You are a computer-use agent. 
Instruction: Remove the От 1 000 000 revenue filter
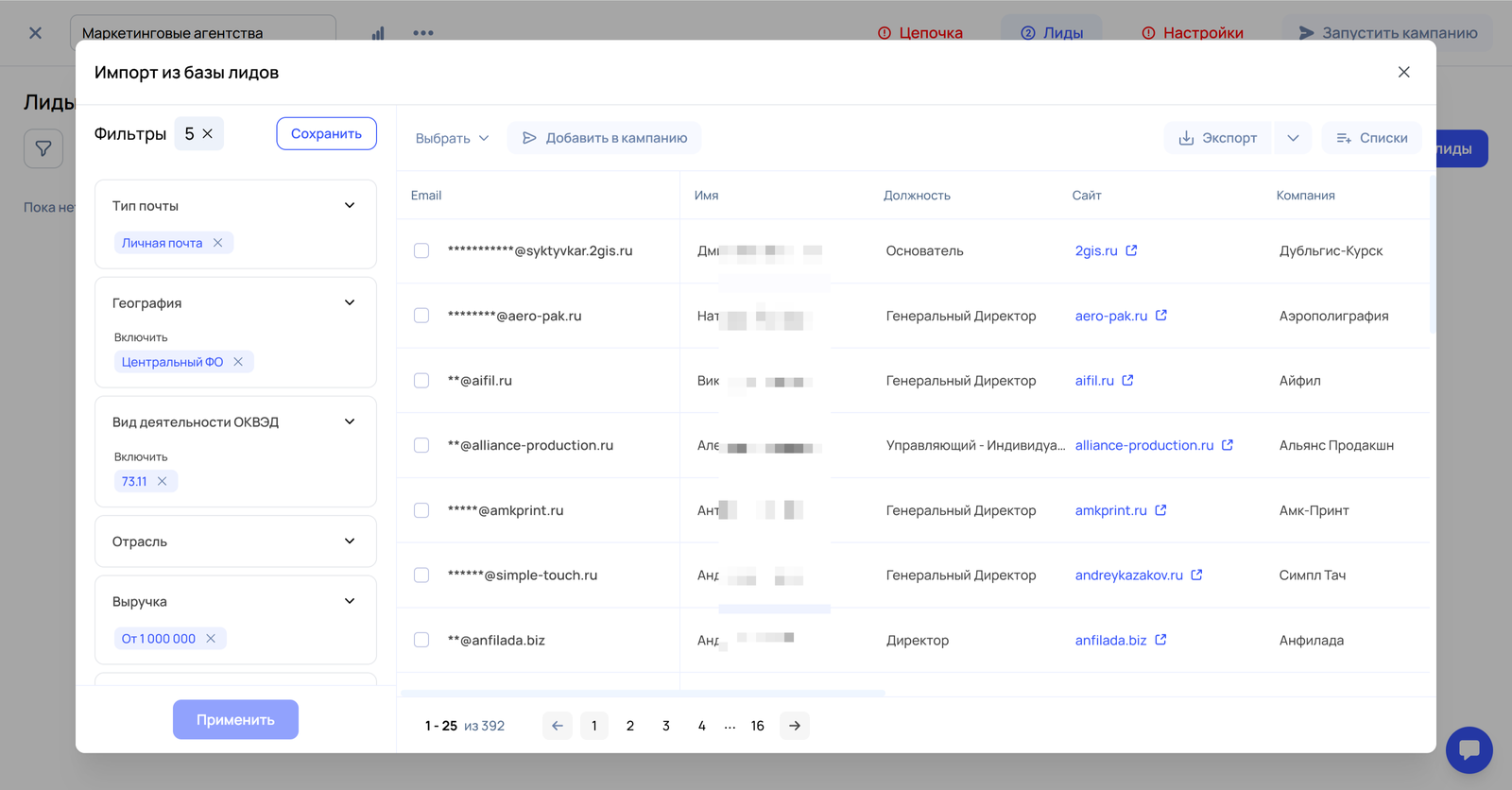211,639
